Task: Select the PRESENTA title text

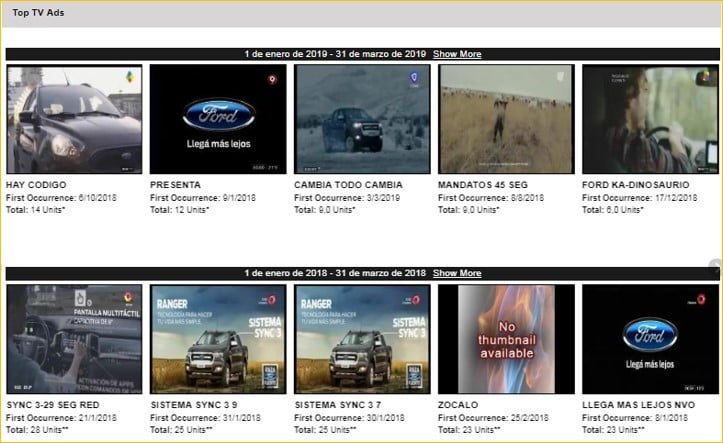Action: pyautogui.click(x=175, y=185)
